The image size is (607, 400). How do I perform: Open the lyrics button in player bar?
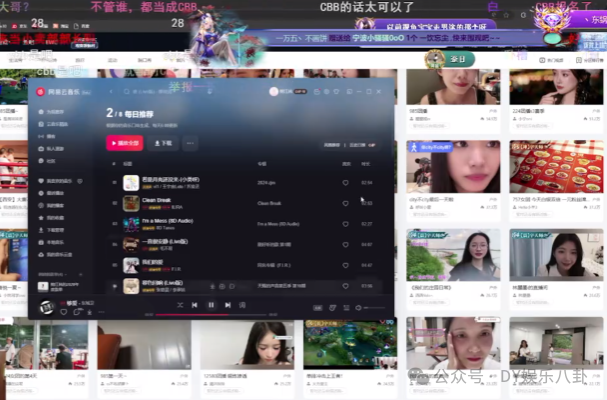[x=242, y=305]
